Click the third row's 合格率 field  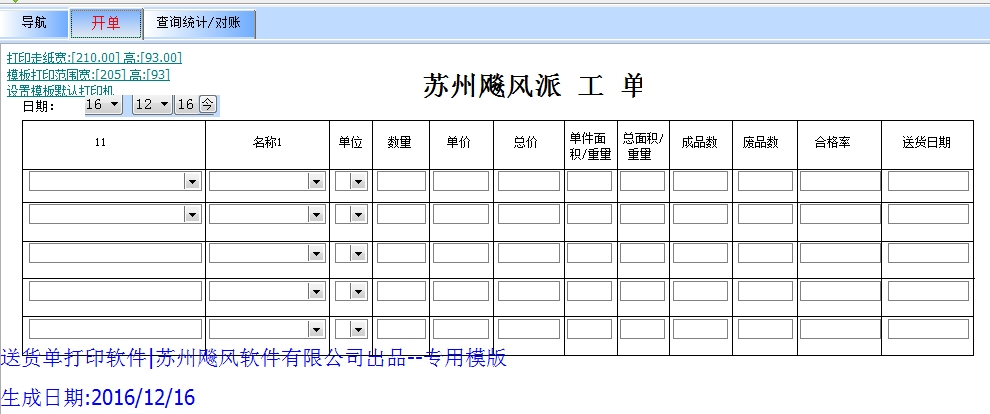840,253
